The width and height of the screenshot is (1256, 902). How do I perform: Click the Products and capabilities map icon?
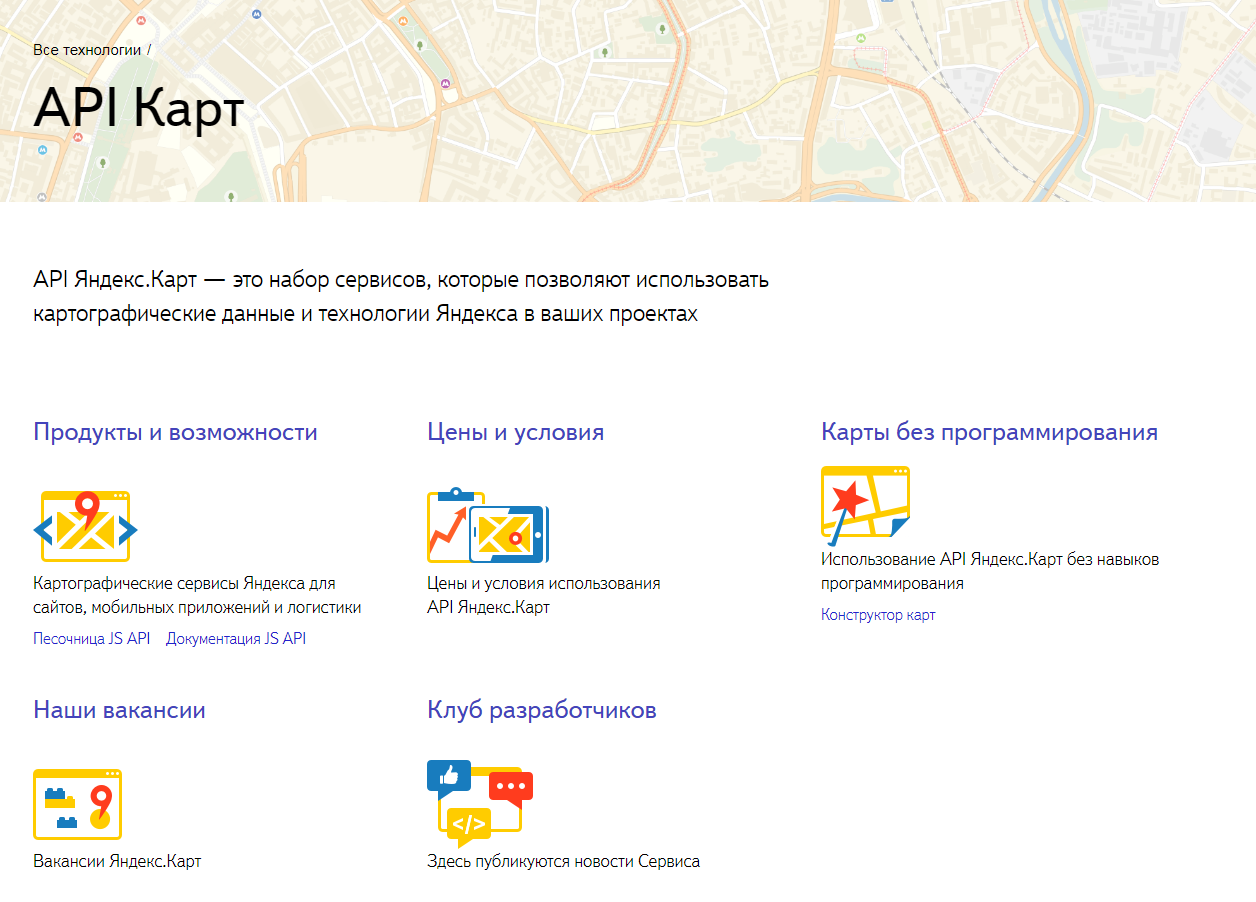tap(85, 526)
